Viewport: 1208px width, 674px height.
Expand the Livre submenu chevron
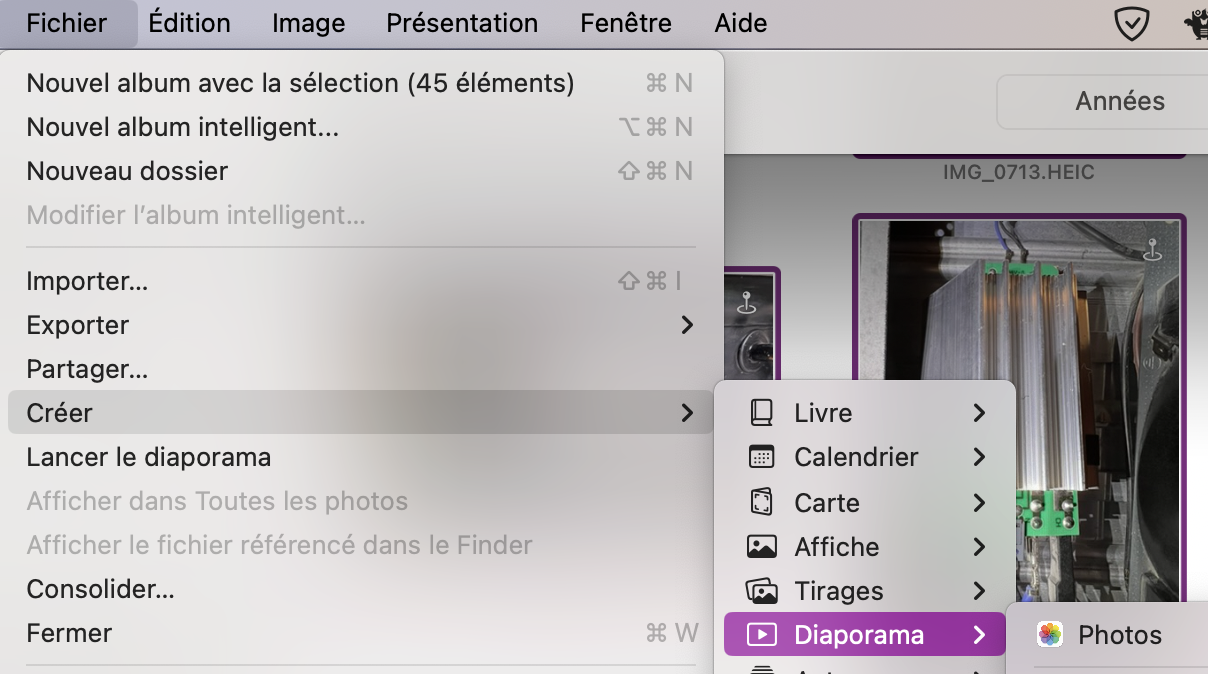[979, 413]
